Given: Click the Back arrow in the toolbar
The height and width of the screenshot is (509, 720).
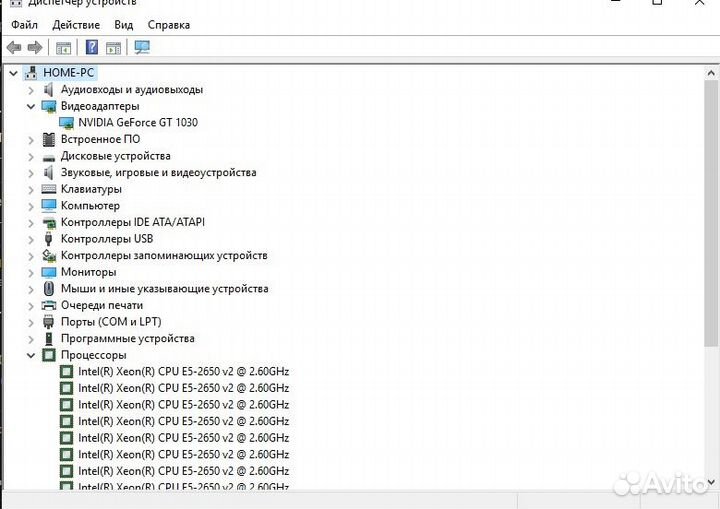Looking at the screenshot, I should pyautogui.click(x=13, y=47).
